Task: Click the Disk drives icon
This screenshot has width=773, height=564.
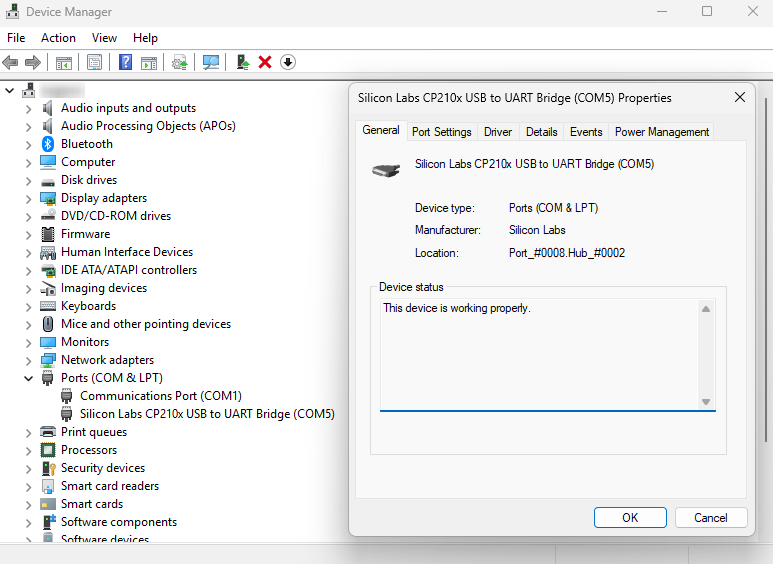Action: point(48,181)
